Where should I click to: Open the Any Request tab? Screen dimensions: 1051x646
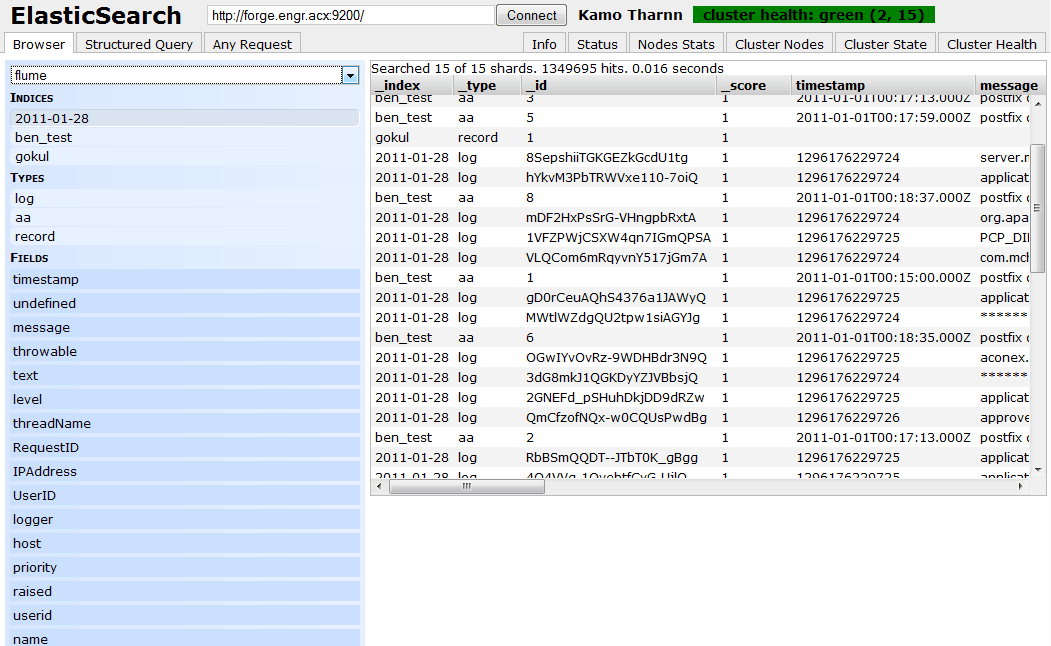pos(251,44)
